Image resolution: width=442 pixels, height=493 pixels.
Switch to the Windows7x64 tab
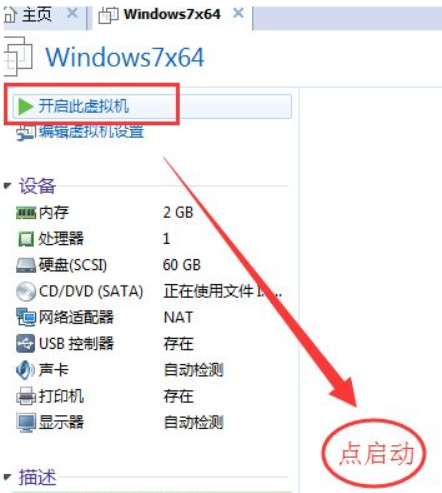point(160,14)
